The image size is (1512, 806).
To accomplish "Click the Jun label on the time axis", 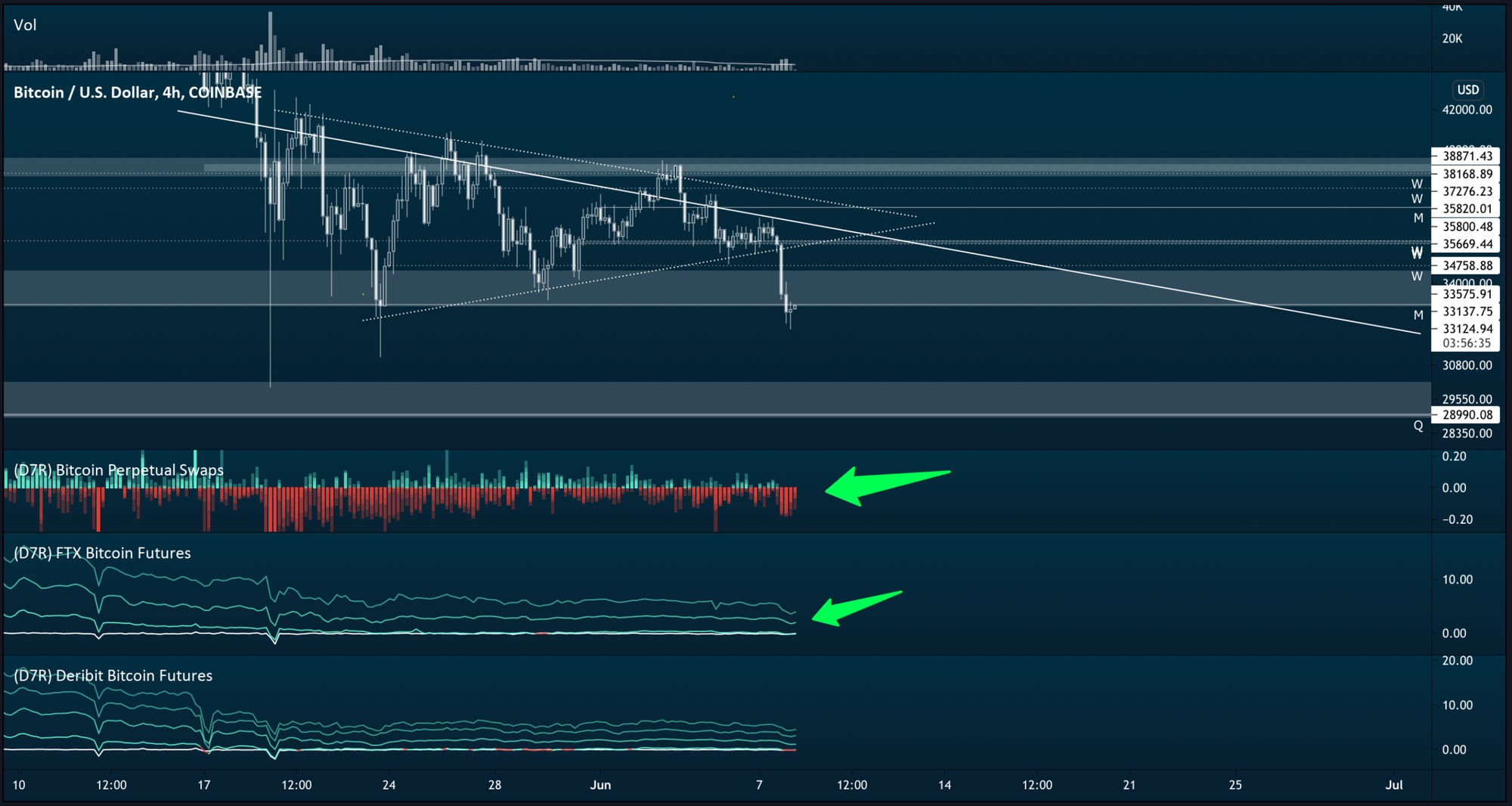I will click(600, 785).
